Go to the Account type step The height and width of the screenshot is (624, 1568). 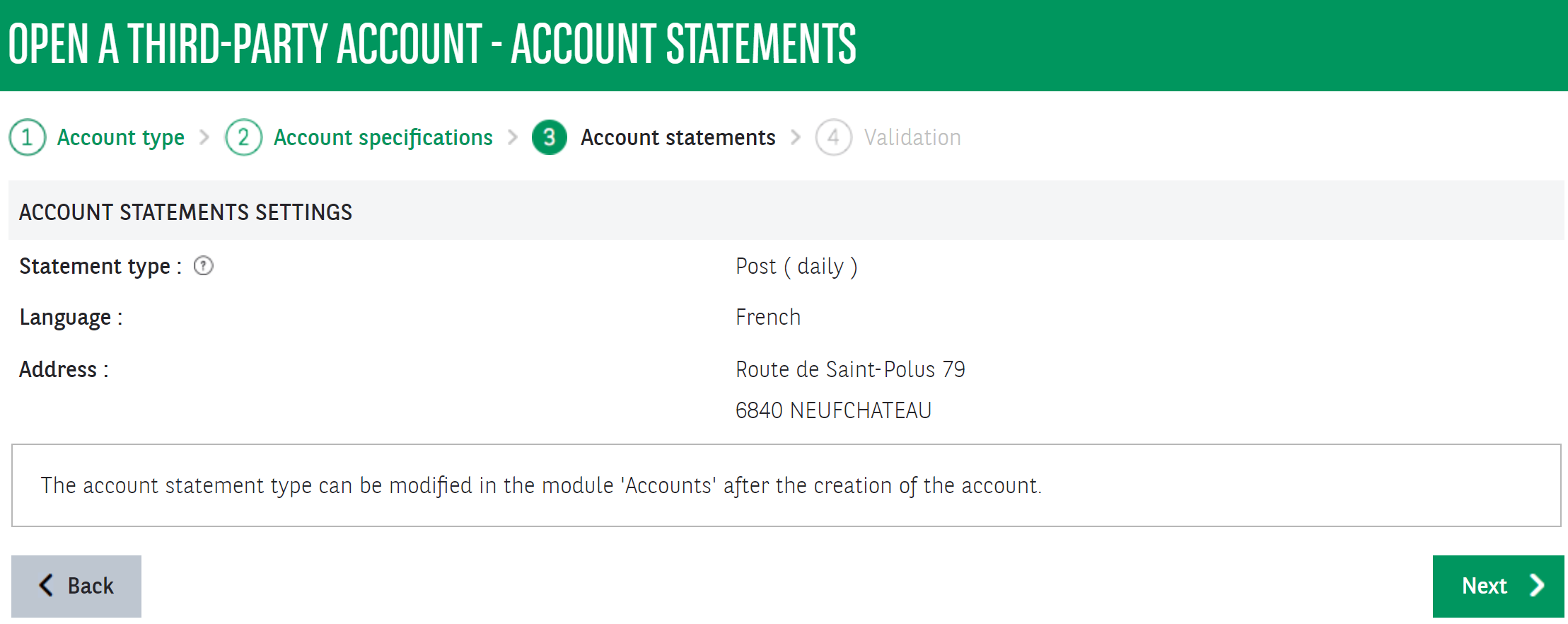pos(121,137)
